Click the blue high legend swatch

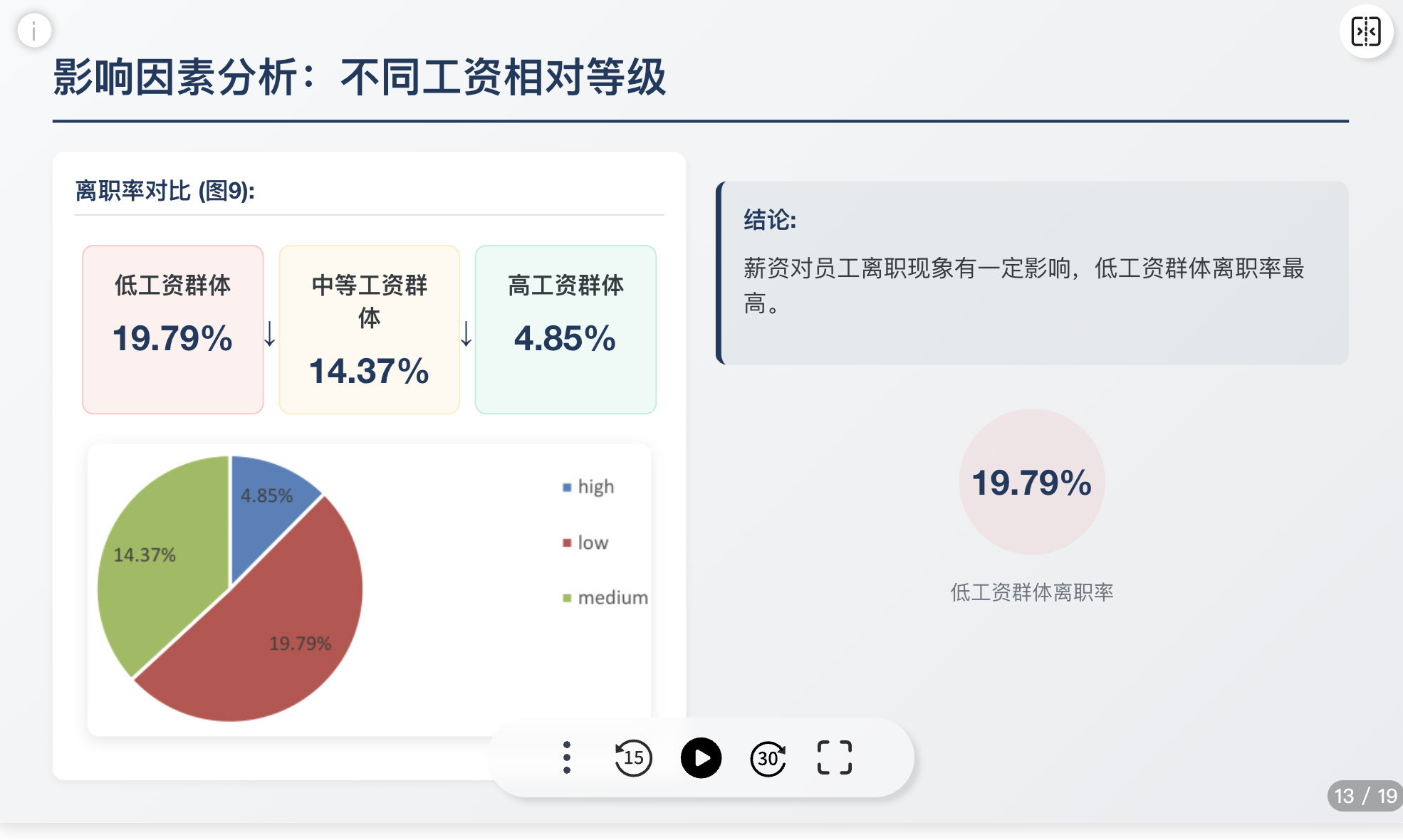(x=567, y=488)
